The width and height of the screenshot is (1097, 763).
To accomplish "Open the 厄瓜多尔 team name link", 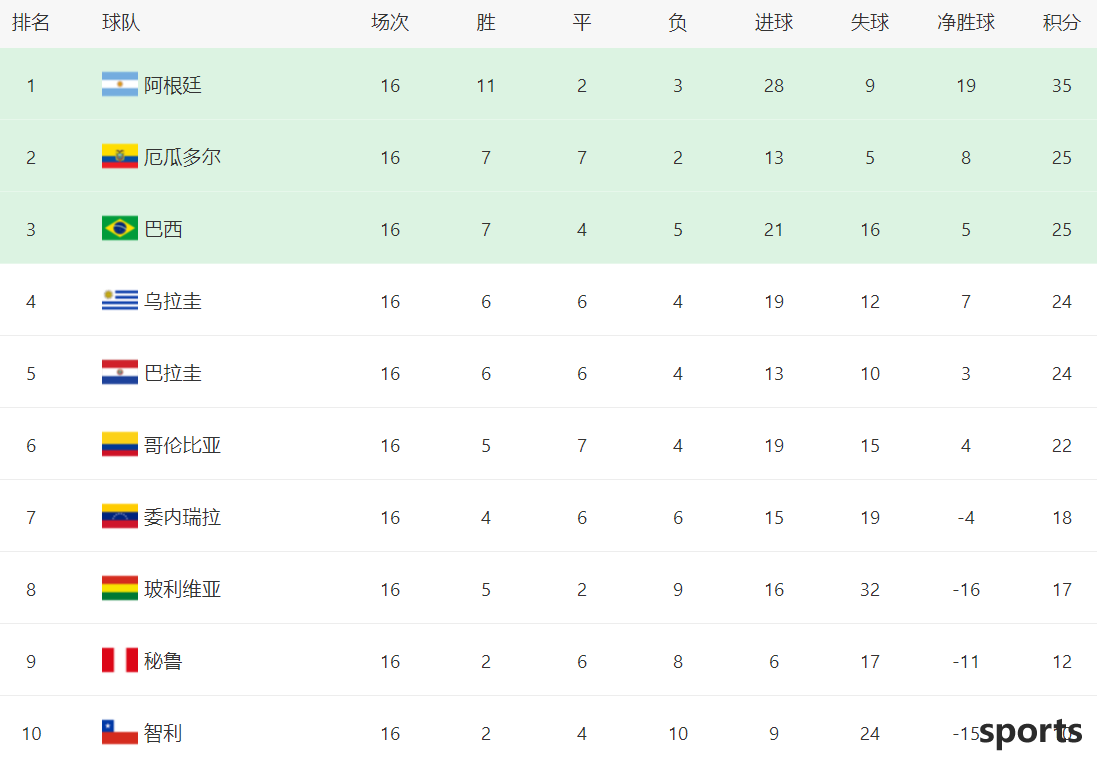I will 183,157.
